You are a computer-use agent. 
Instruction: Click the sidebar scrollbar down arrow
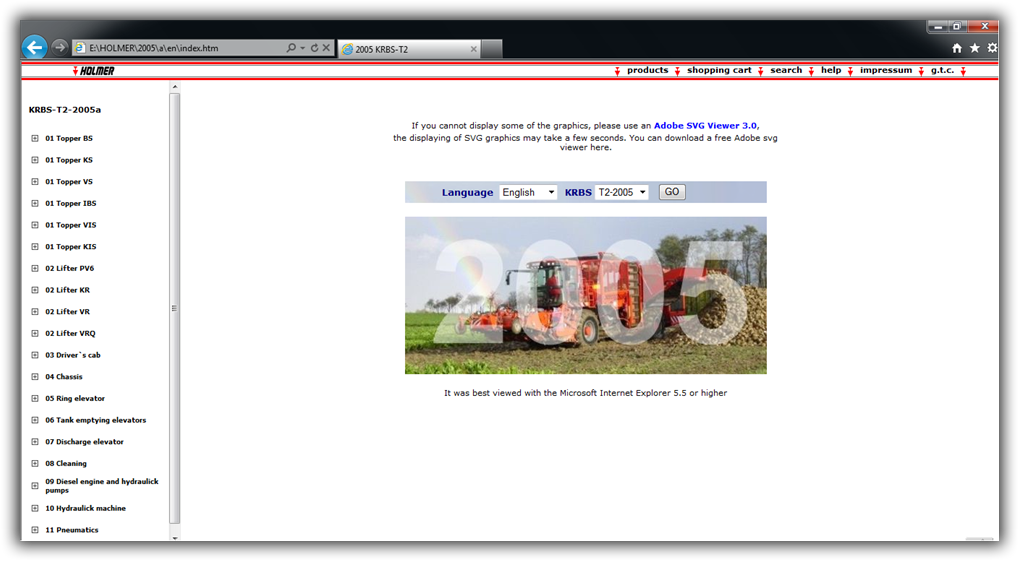click(174, 538)
